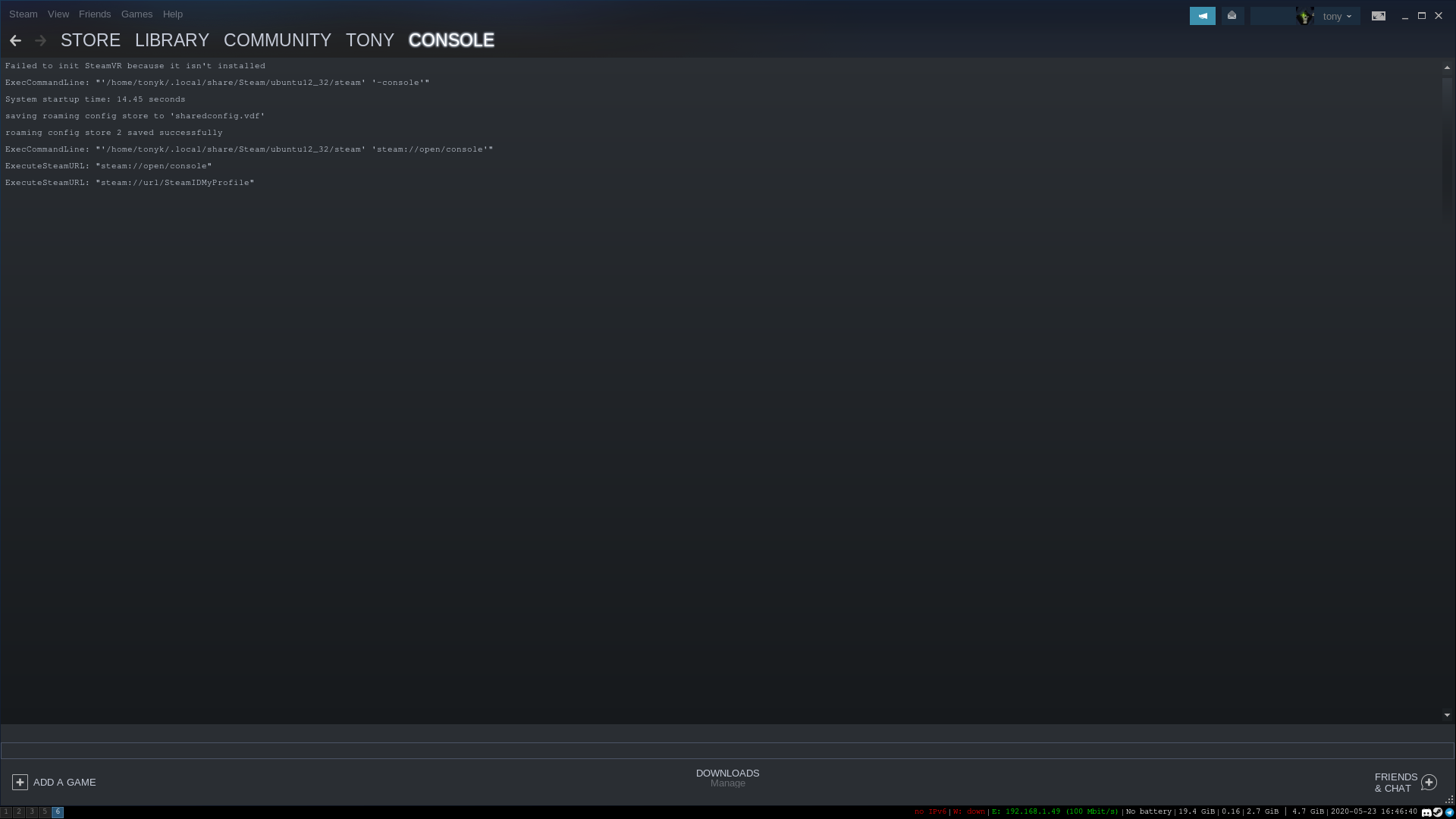
Task: Open the View menu
Action: [x=57, y=13]
